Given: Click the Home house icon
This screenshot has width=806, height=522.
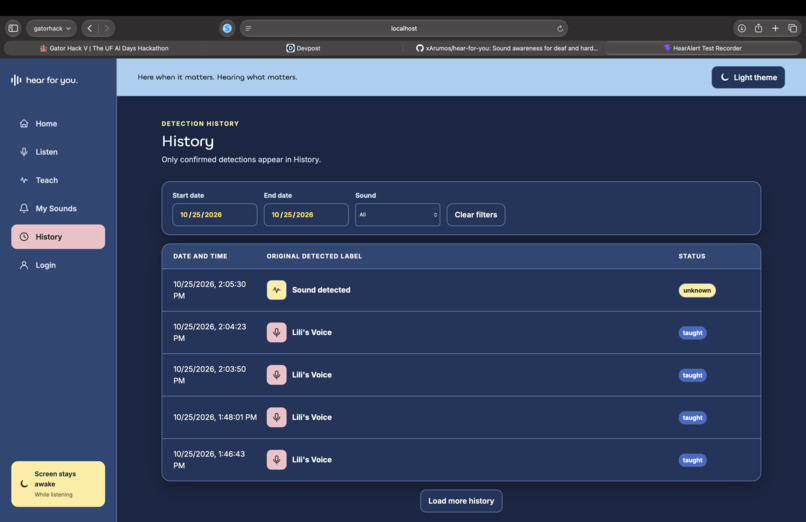Looking at the screenshot, I should click(x=24, y=123).
